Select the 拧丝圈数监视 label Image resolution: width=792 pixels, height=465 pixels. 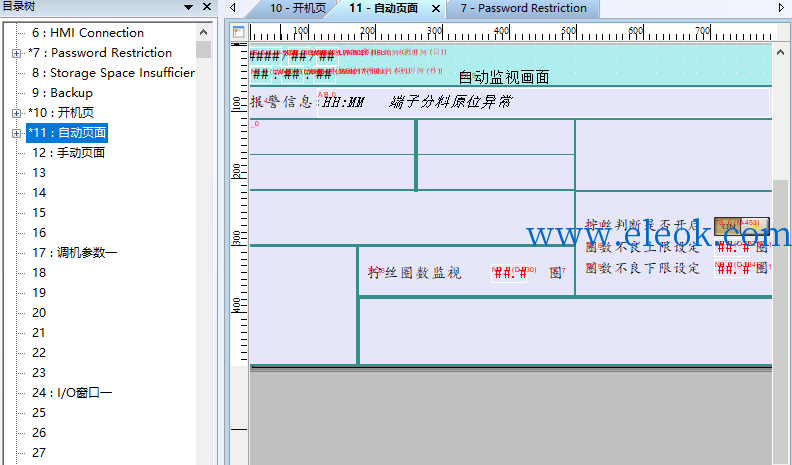[415, 273]
